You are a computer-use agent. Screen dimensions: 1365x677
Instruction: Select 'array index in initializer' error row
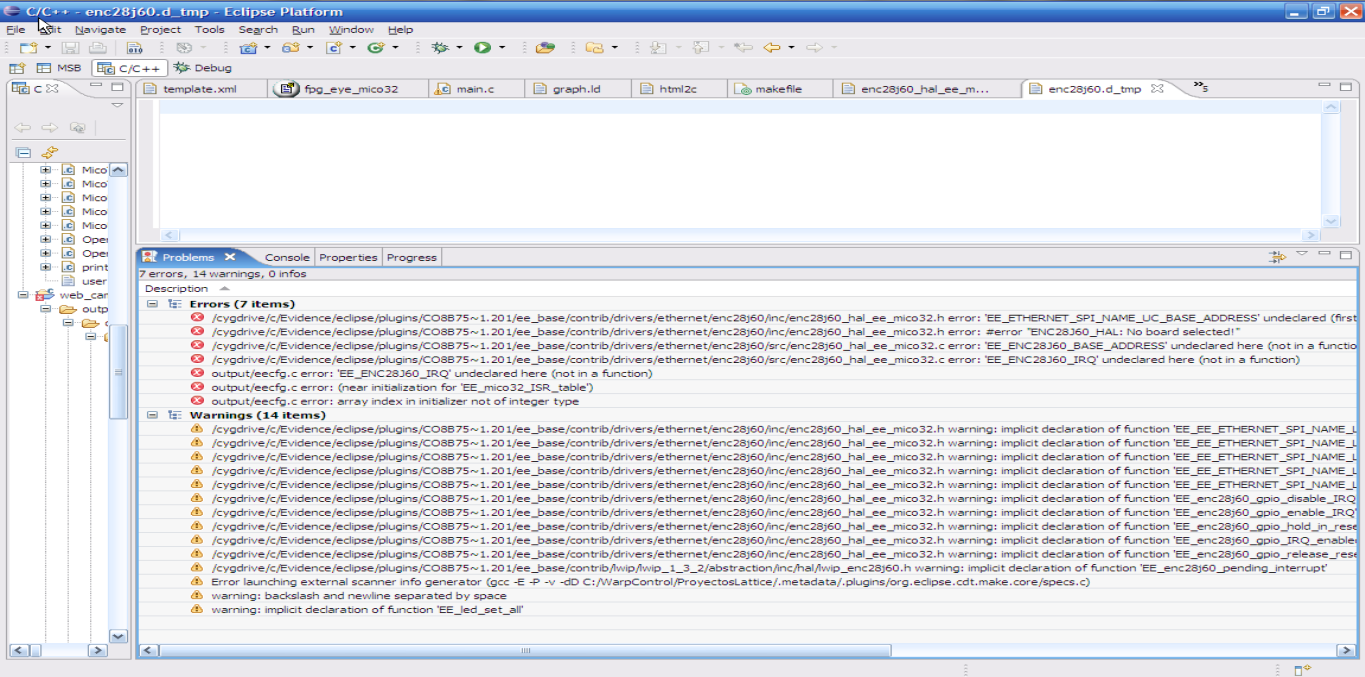748,402
